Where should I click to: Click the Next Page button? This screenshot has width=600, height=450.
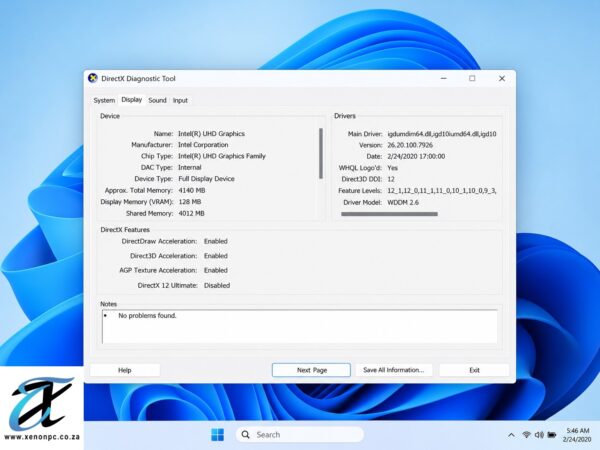(x=311, y=370)
